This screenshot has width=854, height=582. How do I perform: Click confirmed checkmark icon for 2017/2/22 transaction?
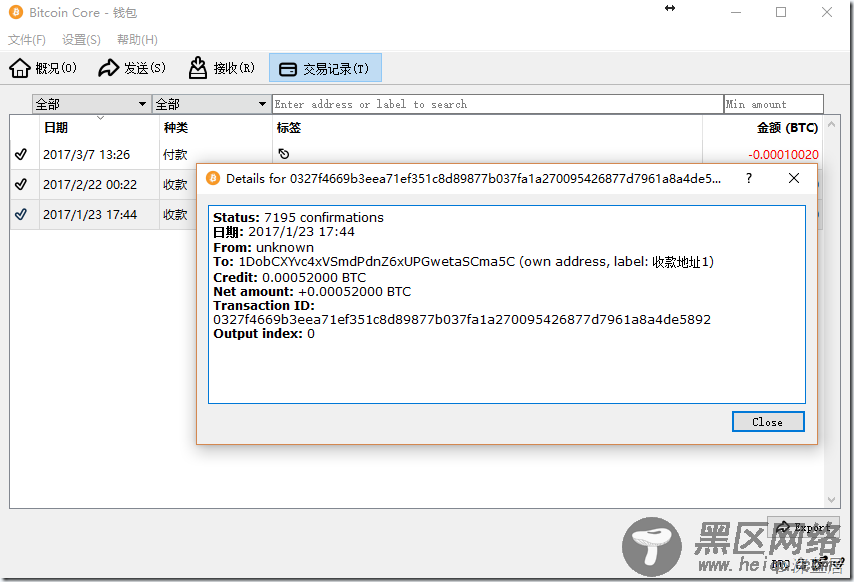pos(21,185)
